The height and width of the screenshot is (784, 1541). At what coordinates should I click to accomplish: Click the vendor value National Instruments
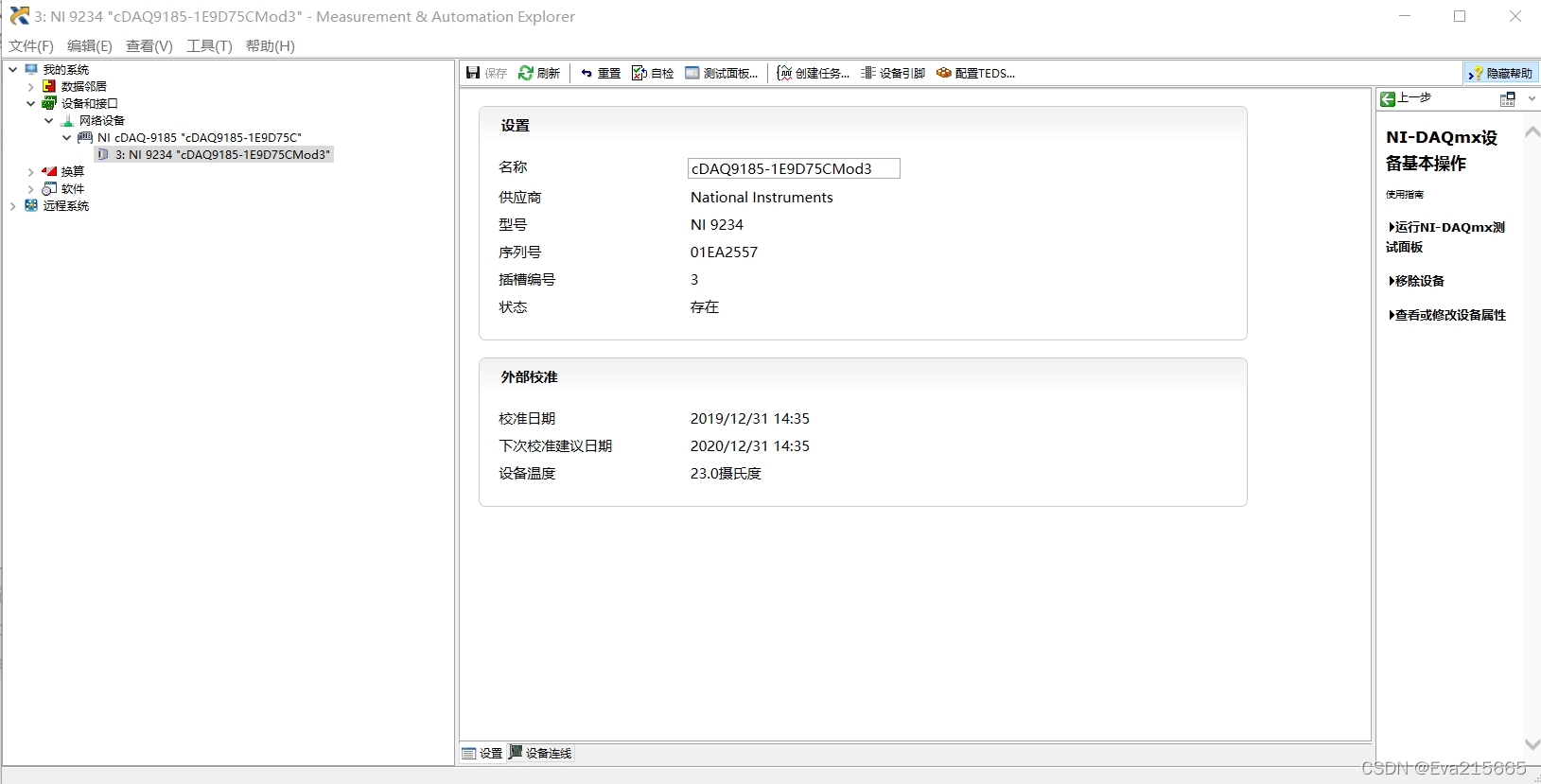point(762,197)
